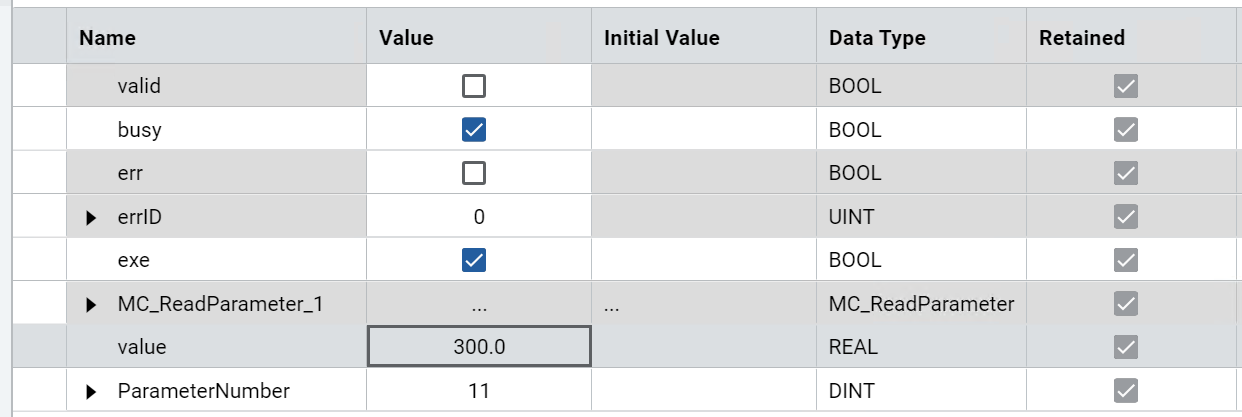This screenshot has width=1242, height=417.
Task: Expand the MC_ReadParameter_1 structure
Action: coord(92,304)
